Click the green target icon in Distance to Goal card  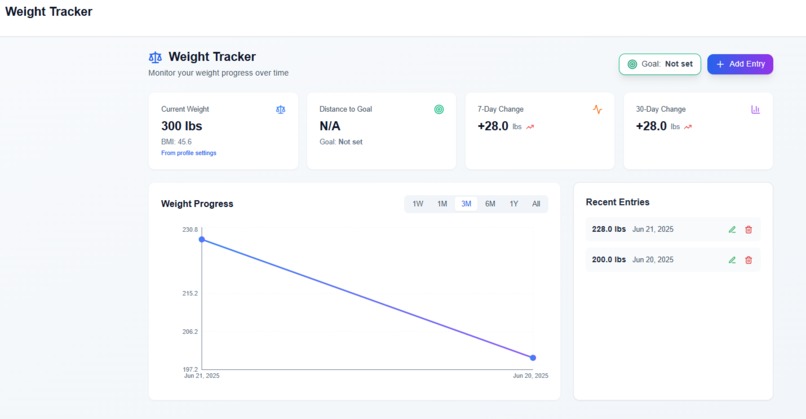coord(439,110)
